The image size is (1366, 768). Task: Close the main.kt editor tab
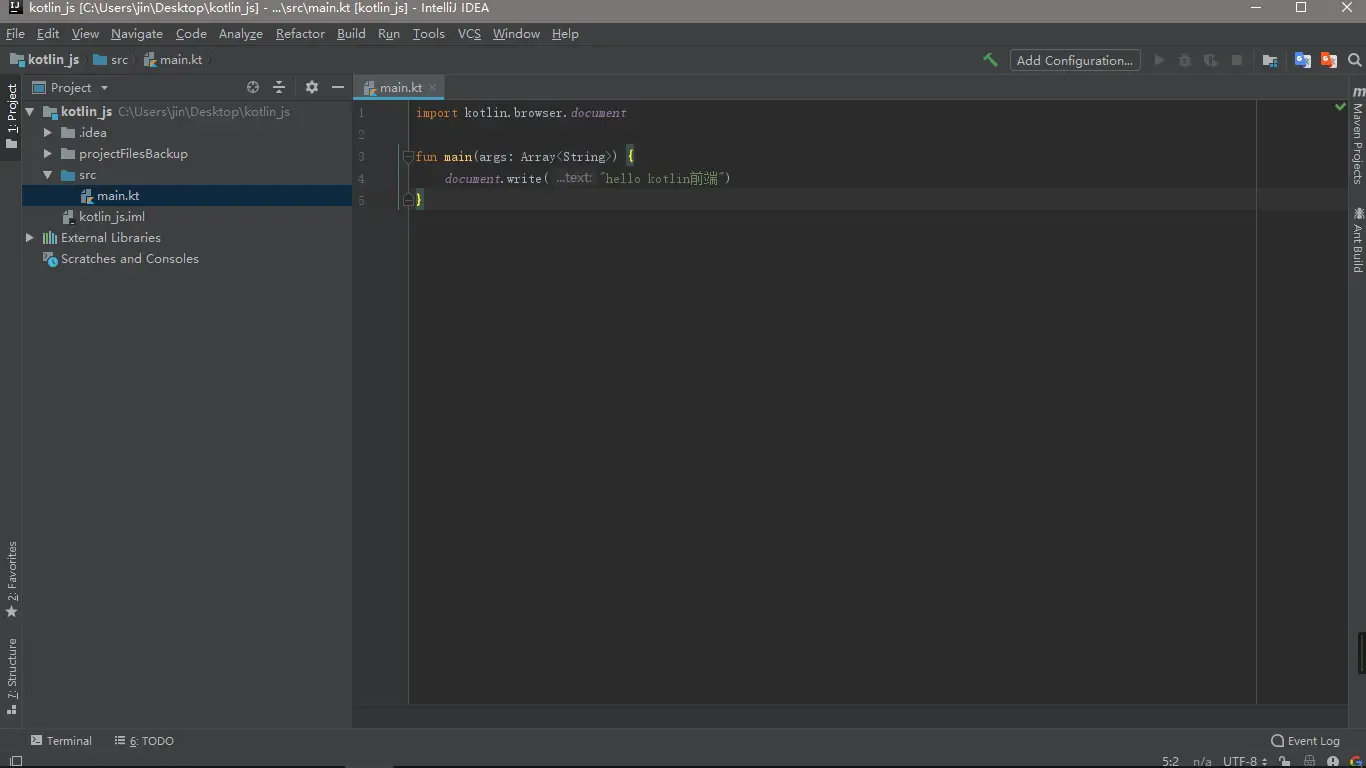click(x=433, y=88)
